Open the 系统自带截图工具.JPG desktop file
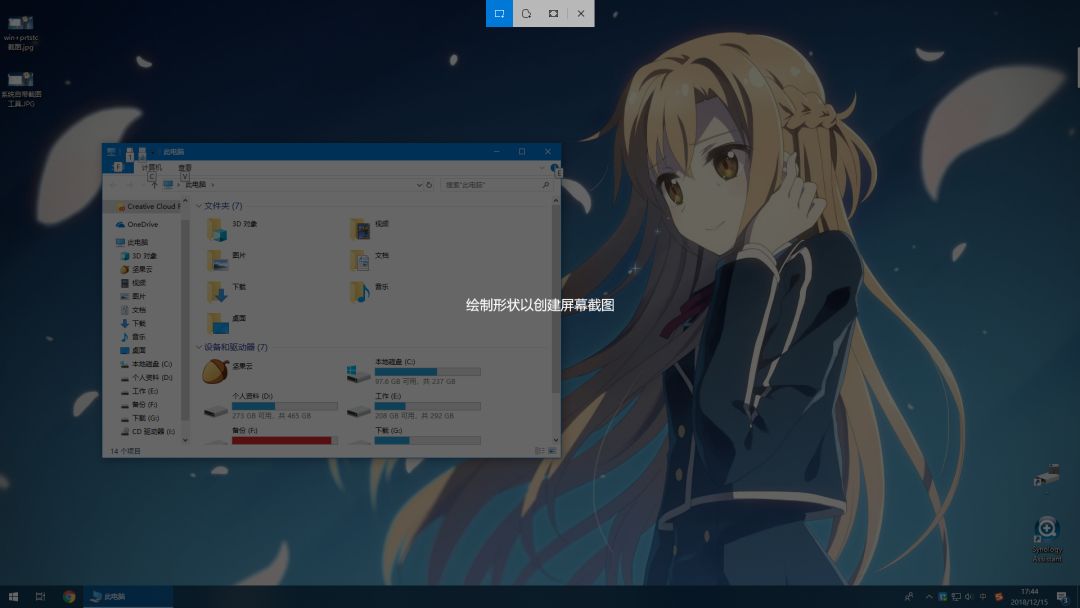This screenshot has width=1080, height=608. coord(21,89)
